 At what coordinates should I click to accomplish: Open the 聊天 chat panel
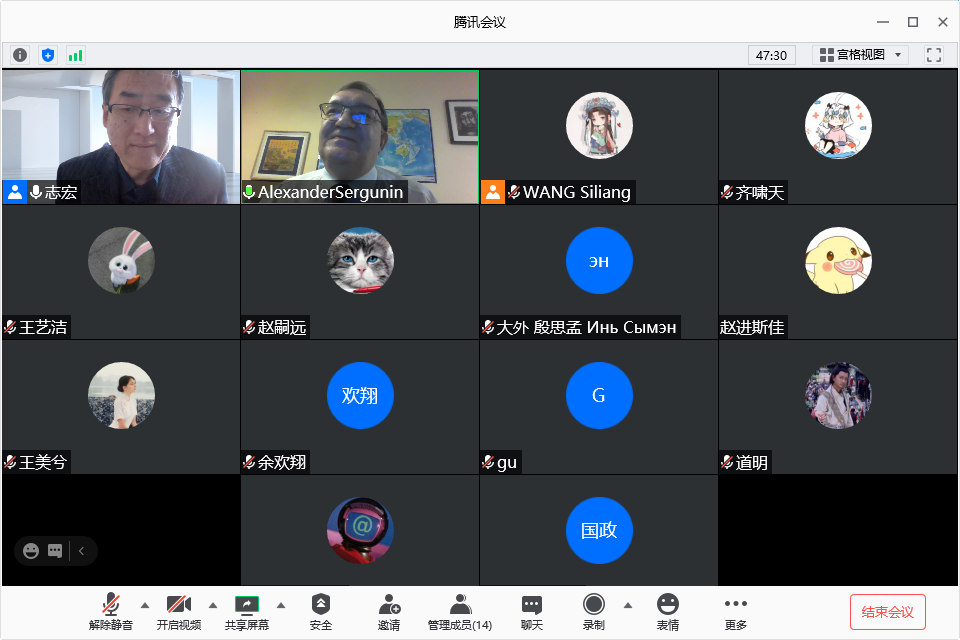point(532,611)
